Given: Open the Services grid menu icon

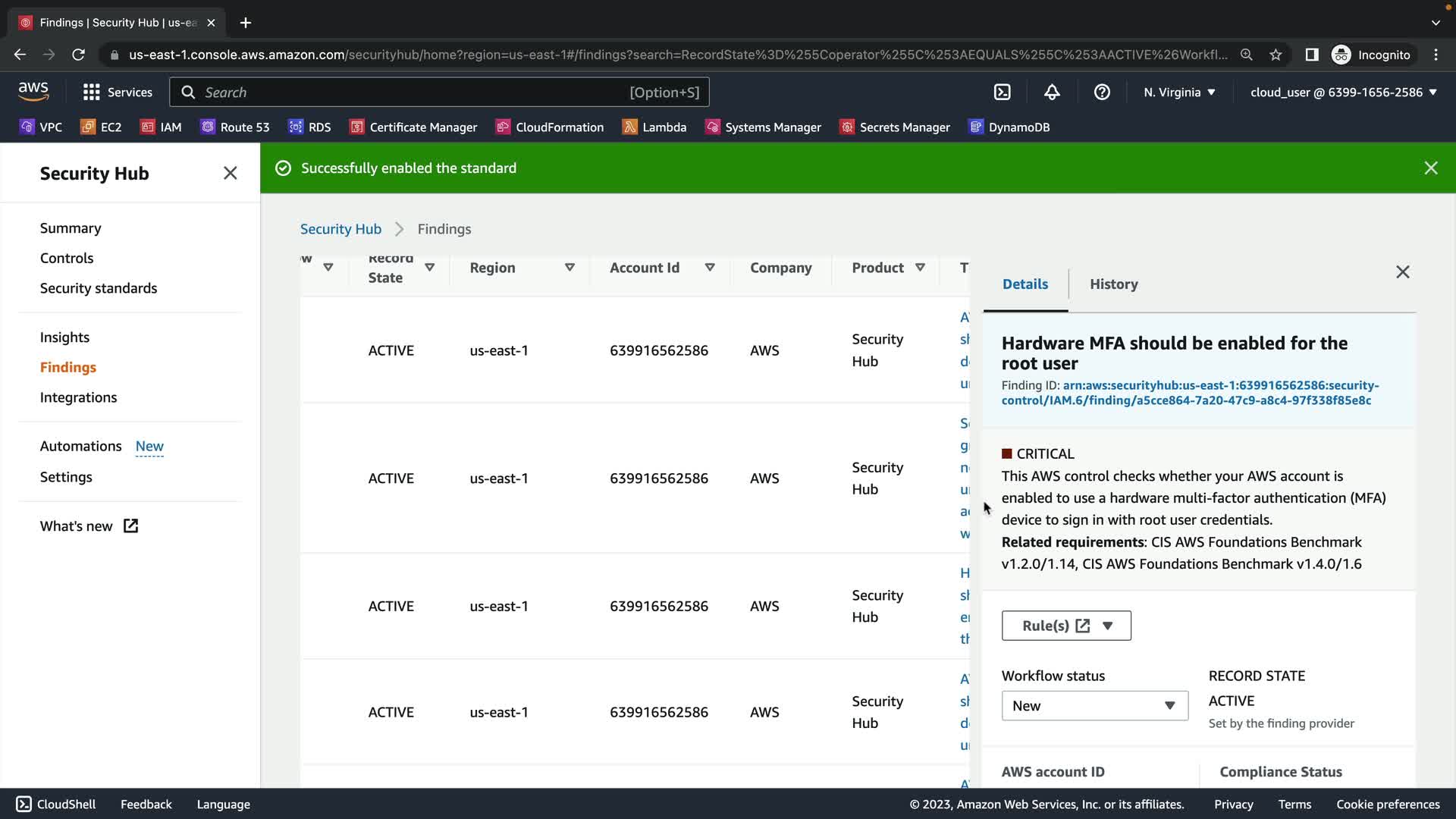Looking at the screenshot, I should click(x=92, y=92).
